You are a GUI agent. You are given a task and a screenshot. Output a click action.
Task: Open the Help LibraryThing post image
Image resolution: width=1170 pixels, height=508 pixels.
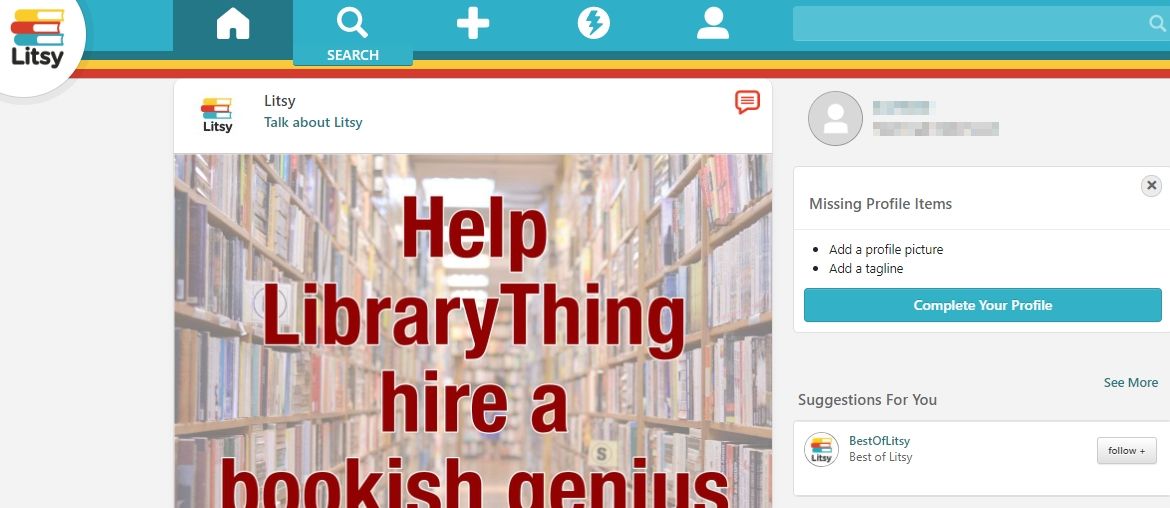[473, 330]
